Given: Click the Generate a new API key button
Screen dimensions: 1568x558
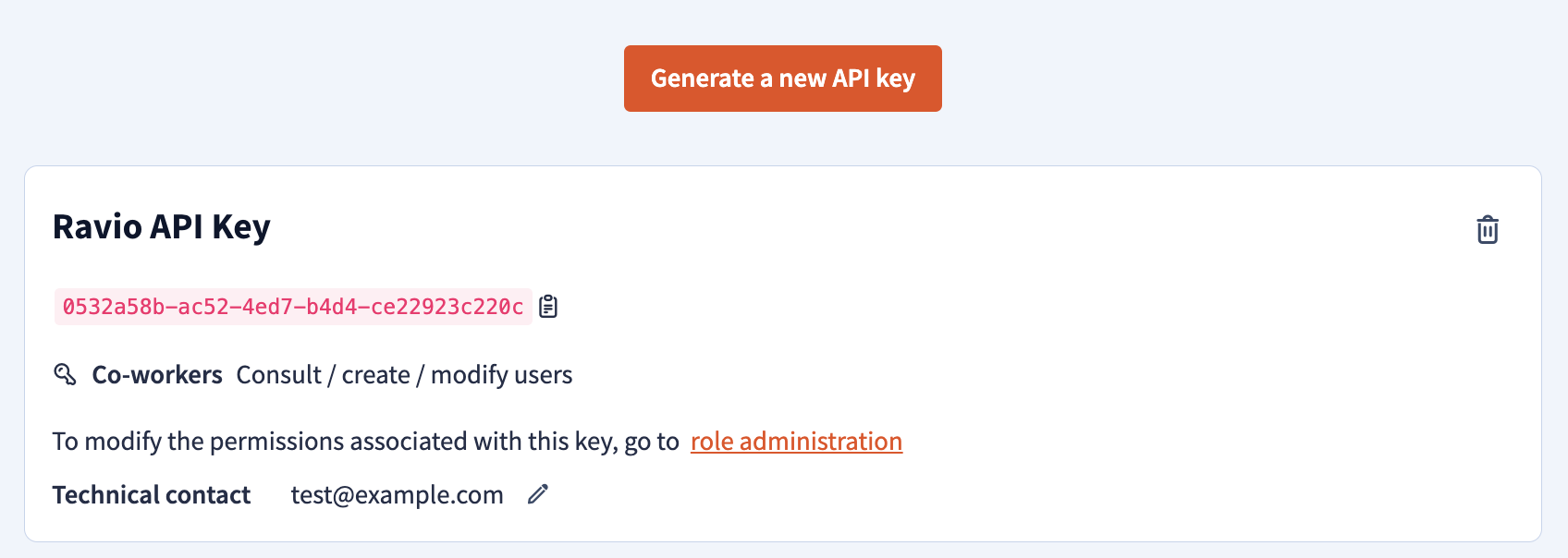Looking at the screenshot, I should 783,79.
